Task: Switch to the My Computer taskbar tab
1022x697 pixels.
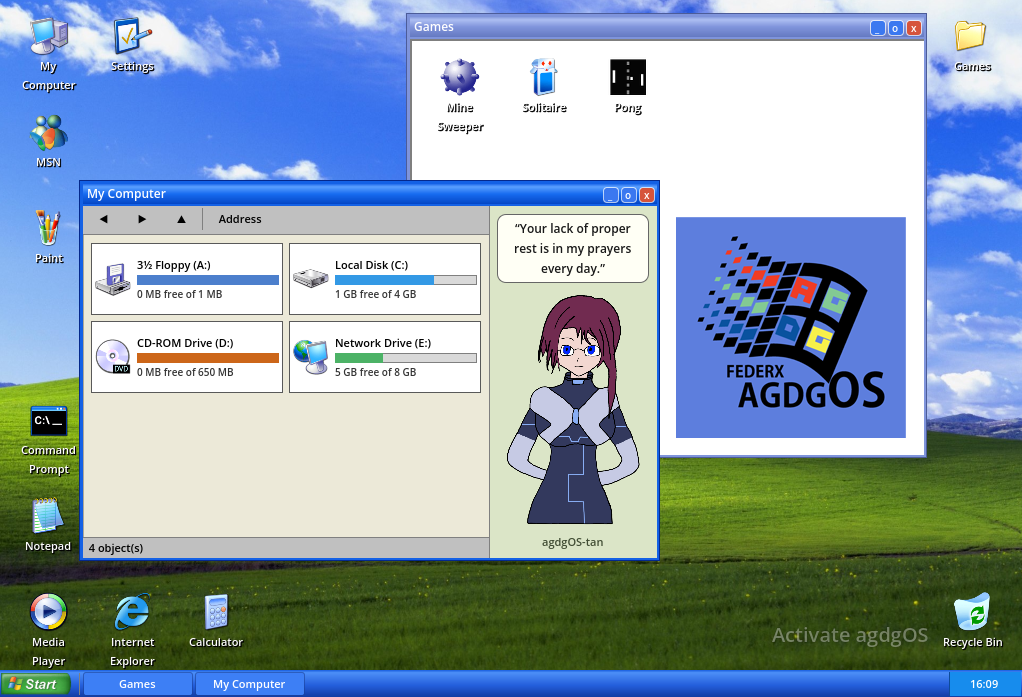Action: 249,684
